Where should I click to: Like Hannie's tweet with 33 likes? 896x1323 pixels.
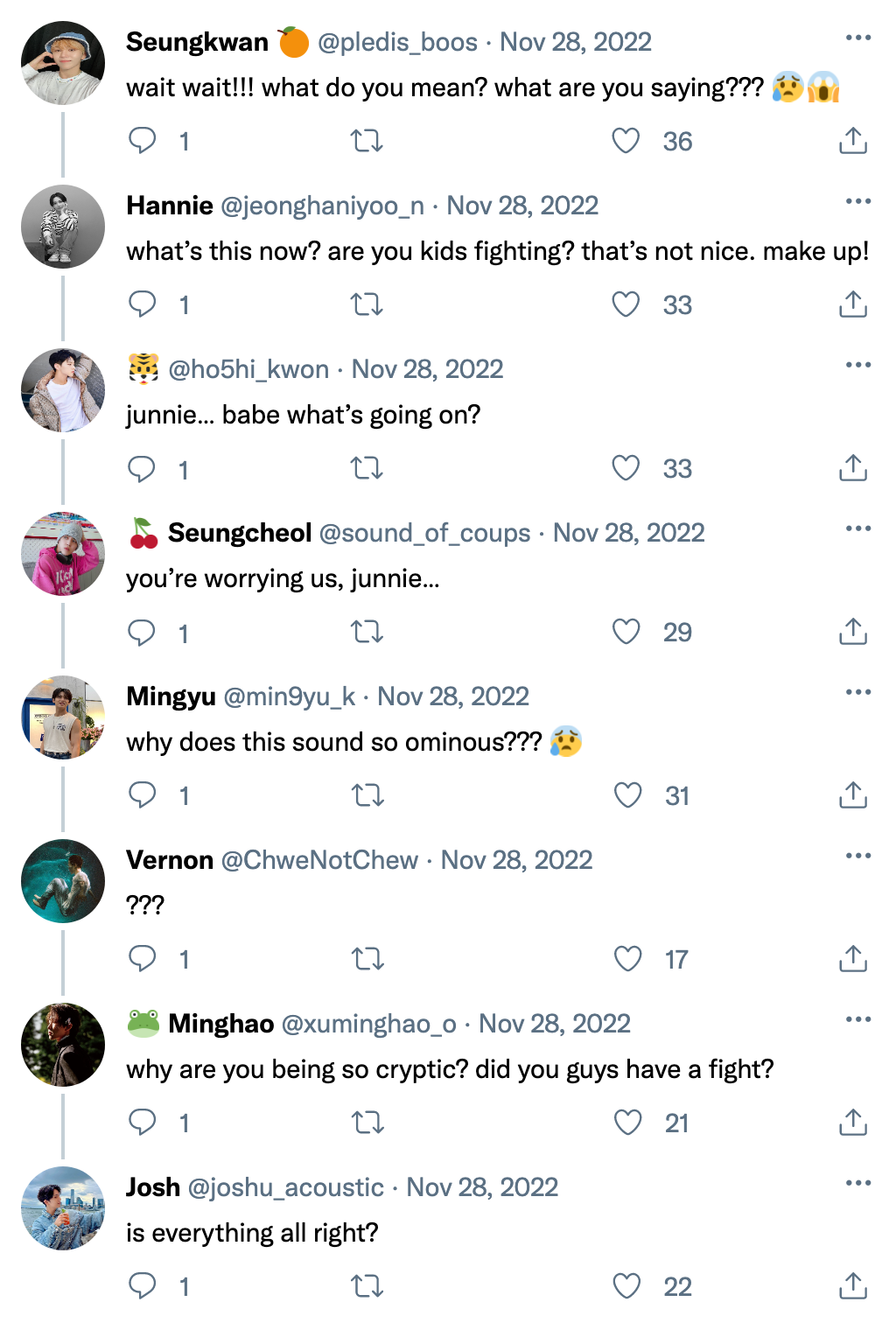(626, 304)
